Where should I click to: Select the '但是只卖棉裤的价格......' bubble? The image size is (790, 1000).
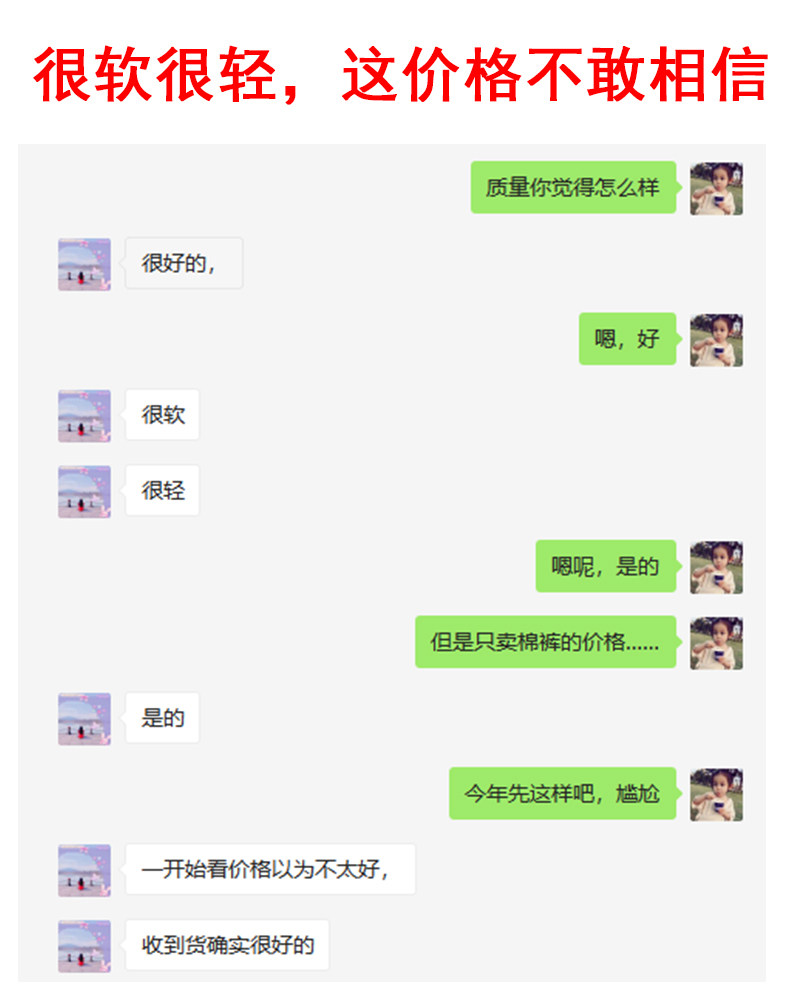546,642
